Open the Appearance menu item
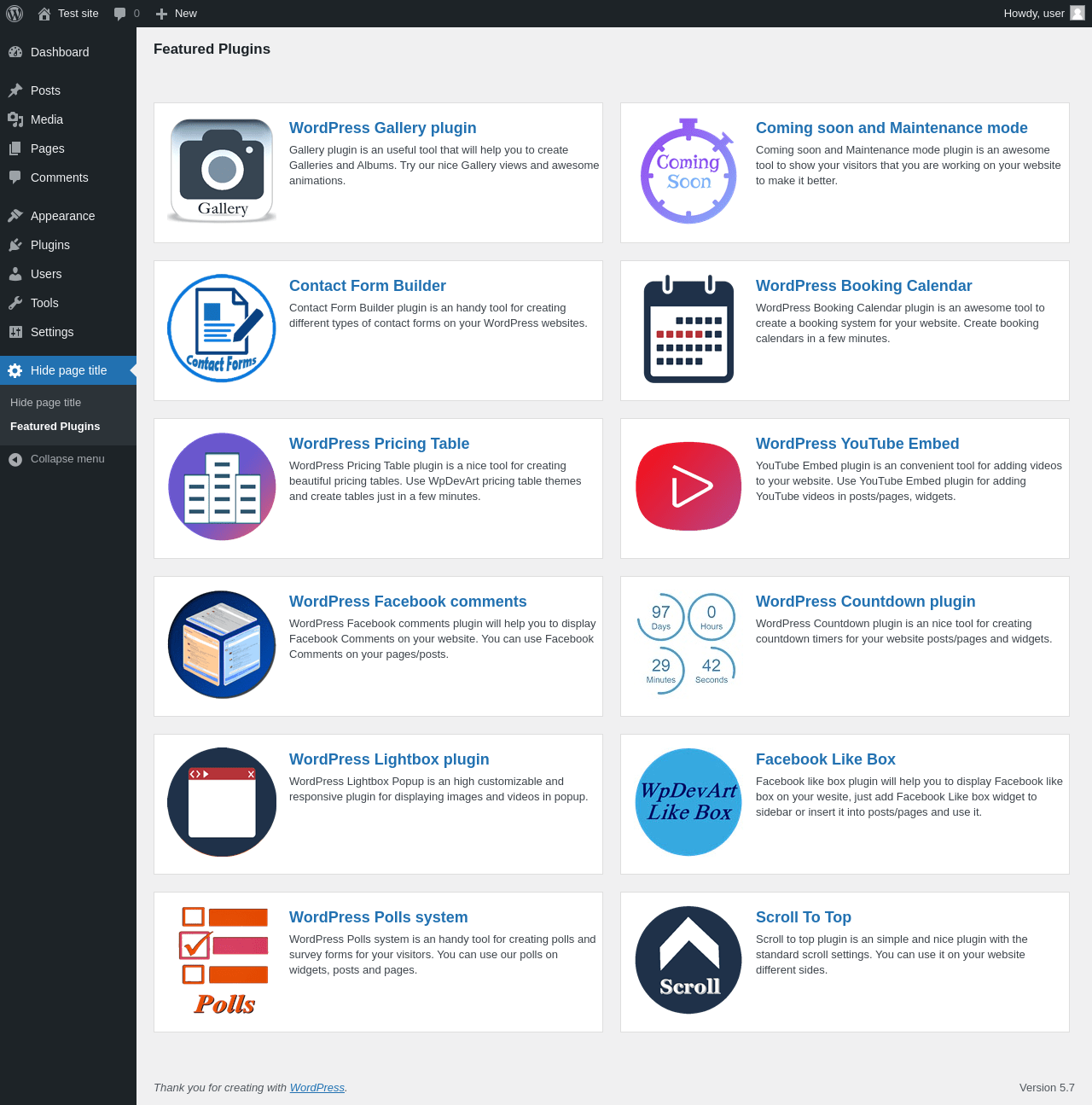The height and width of the screenshot is (1105, 1092). [68, 216]
